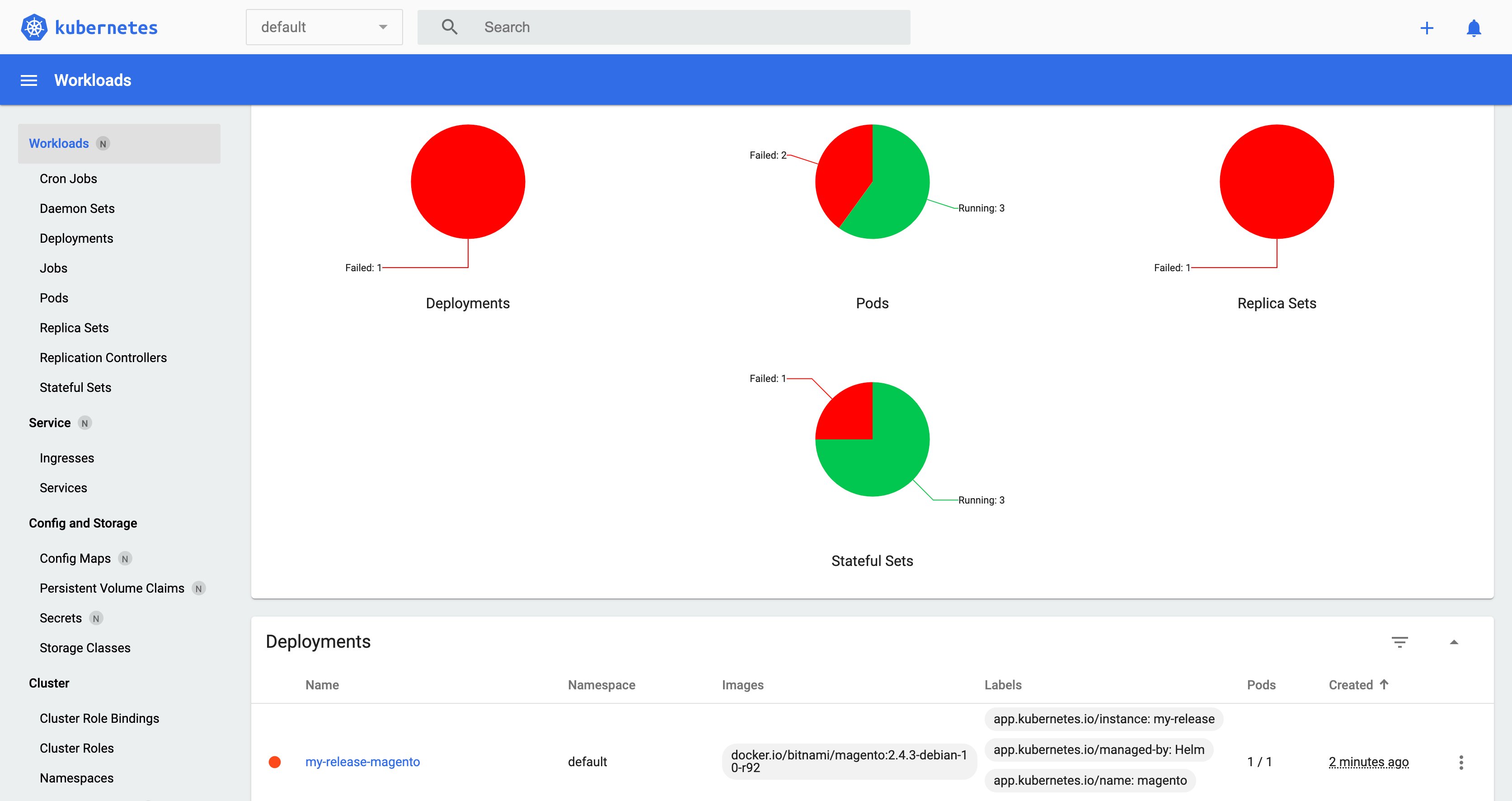Toggle the hamburger navigation menu
The width and height of the screenshot is (1512, 801).
(x=29, y=80)
